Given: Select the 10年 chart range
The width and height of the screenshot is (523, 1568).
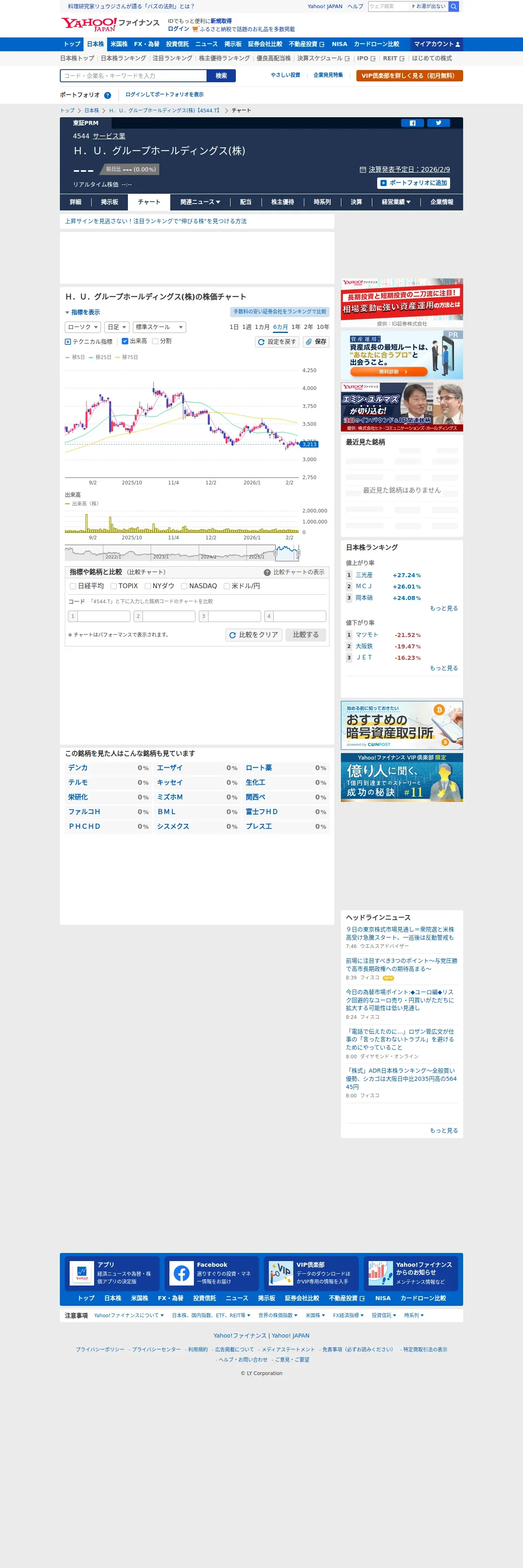Looking at the screenshot, I should coord(323,327).
